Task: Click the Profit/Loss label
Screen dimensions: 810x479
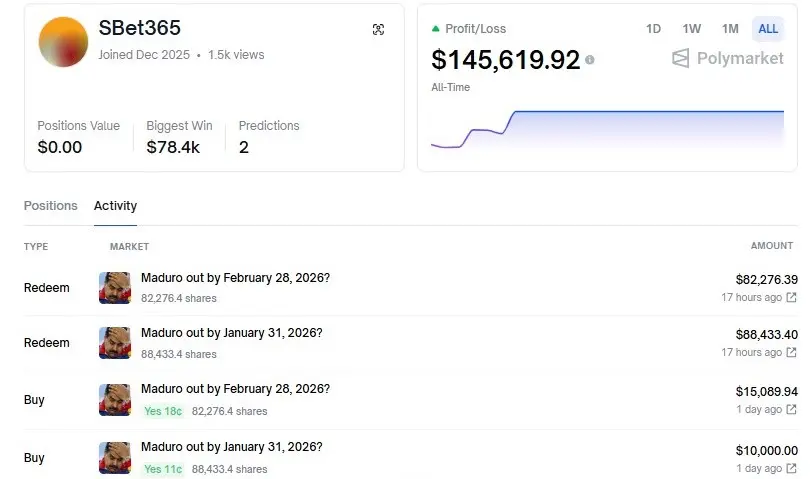Action: [x=475, y=29]
